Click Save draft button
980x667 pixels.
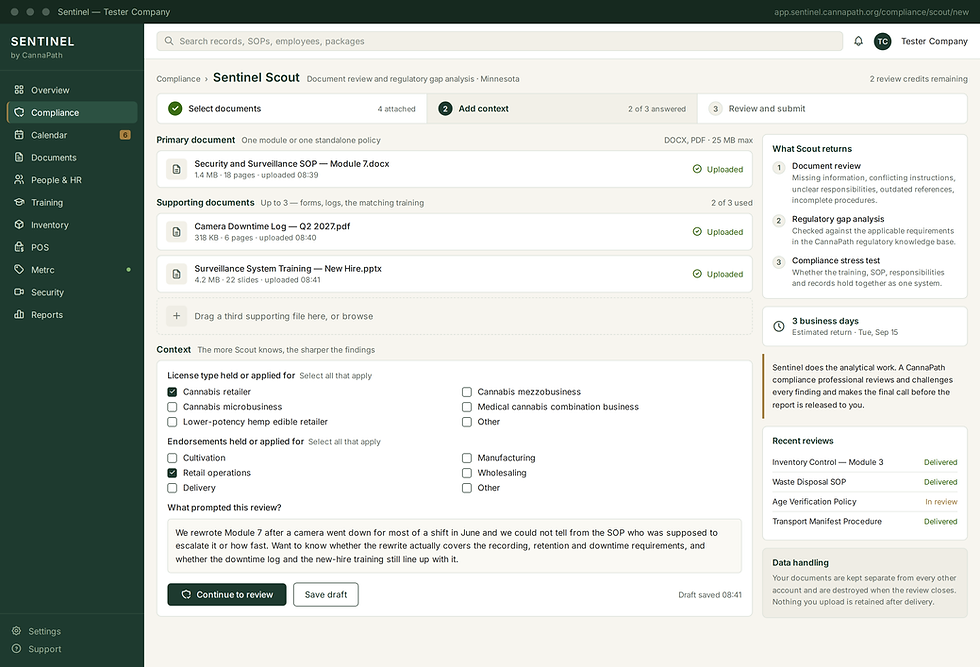tap(326, 594)
